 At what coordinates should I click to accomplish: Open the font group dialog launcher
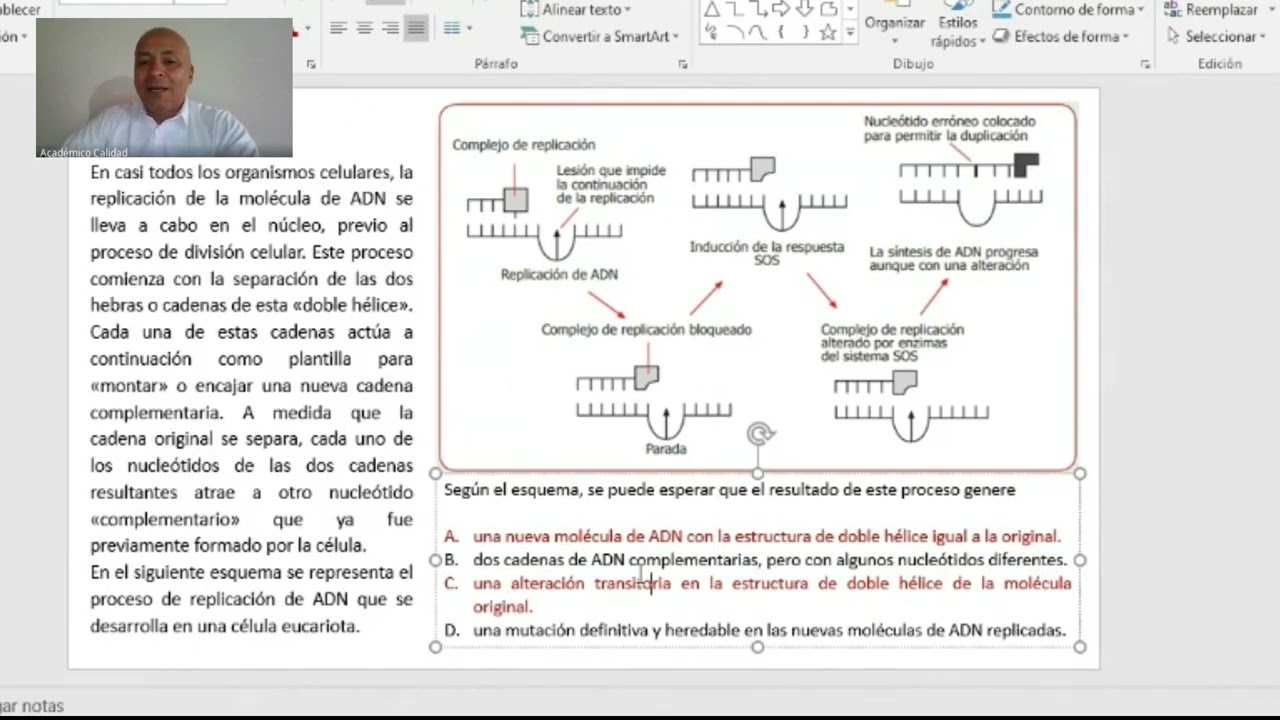(311, 64)
